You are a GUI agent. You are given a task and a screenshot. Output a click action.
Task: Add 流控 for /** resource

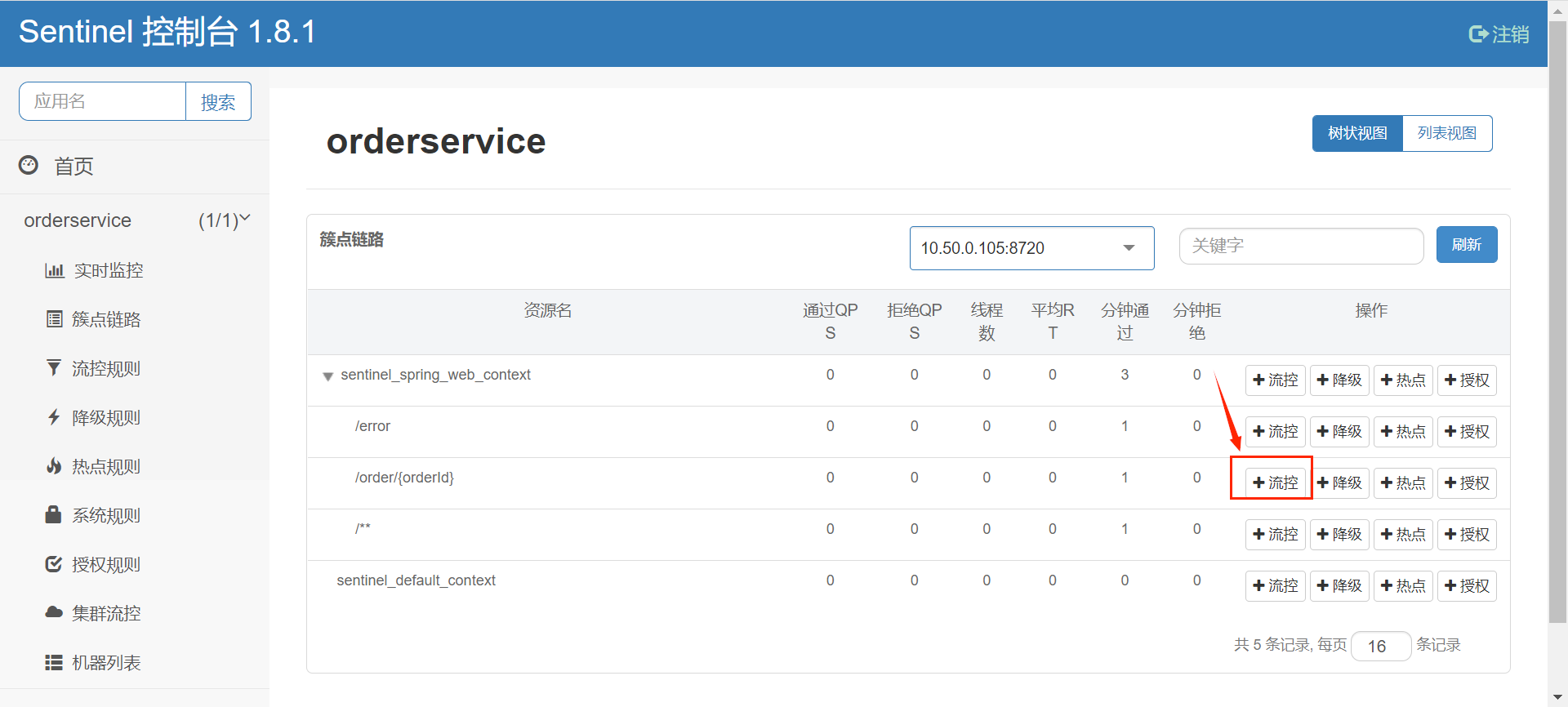coord(1275,534)
